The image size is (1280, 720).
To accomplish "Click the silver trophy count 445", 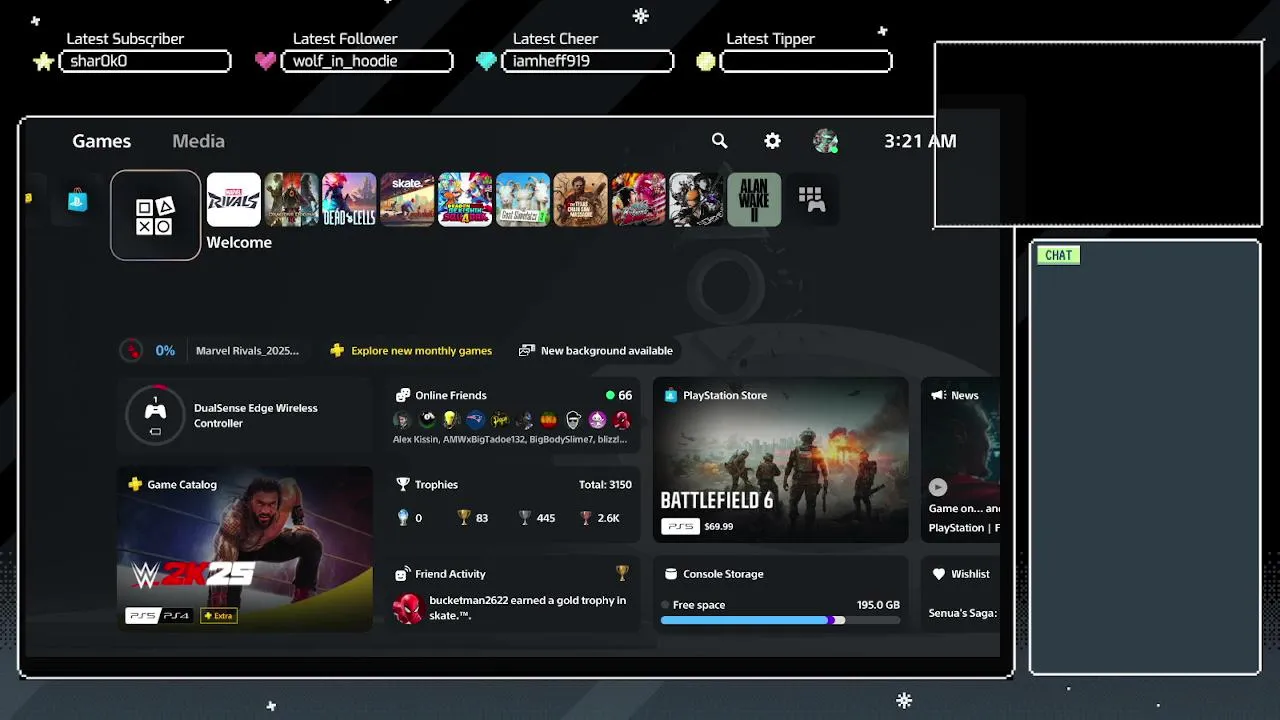I will pos(537,518).
